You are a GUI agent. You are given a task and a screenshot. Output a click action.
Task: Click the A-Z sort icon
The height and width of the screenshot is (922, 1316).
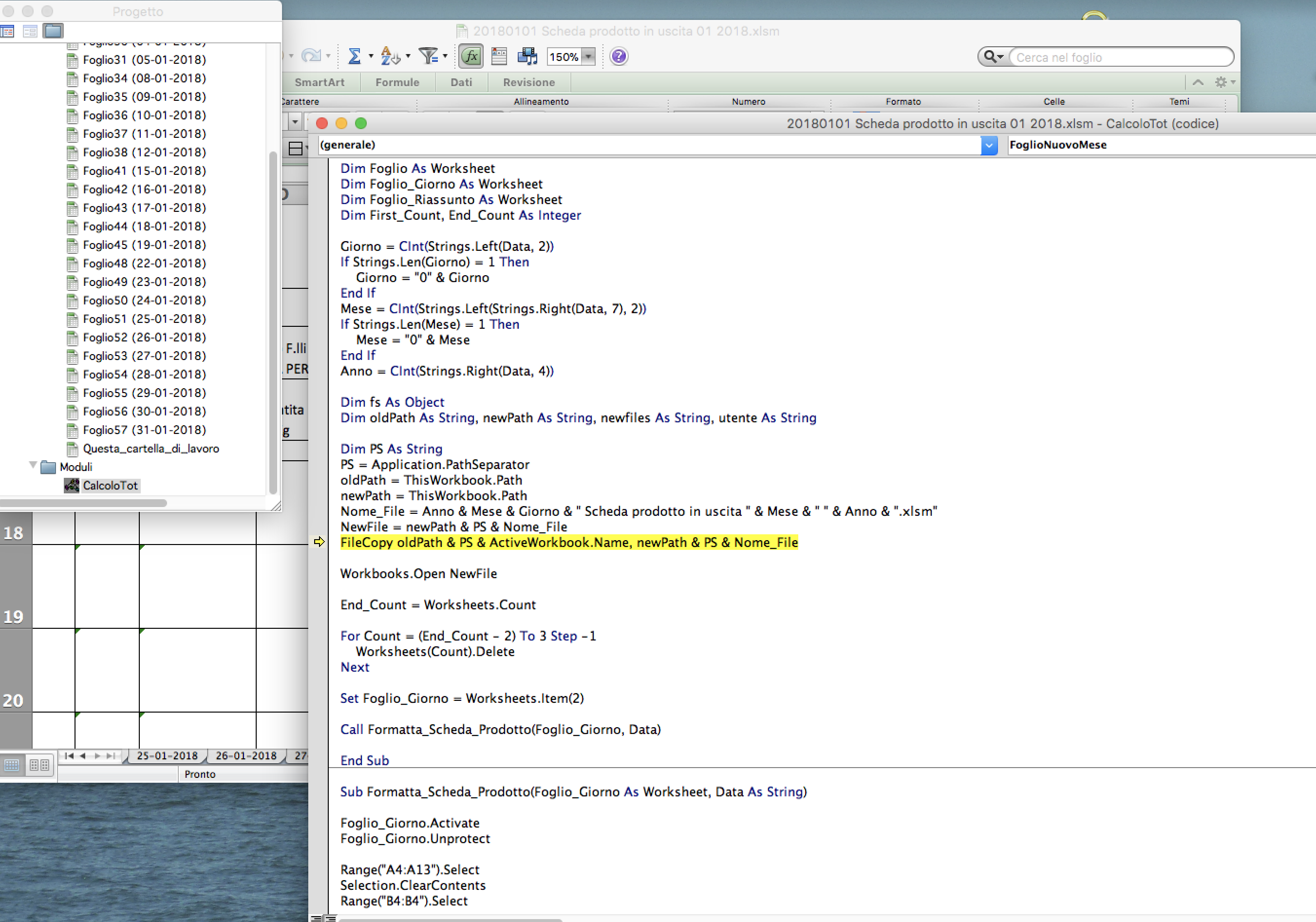[x=390, y=56]
